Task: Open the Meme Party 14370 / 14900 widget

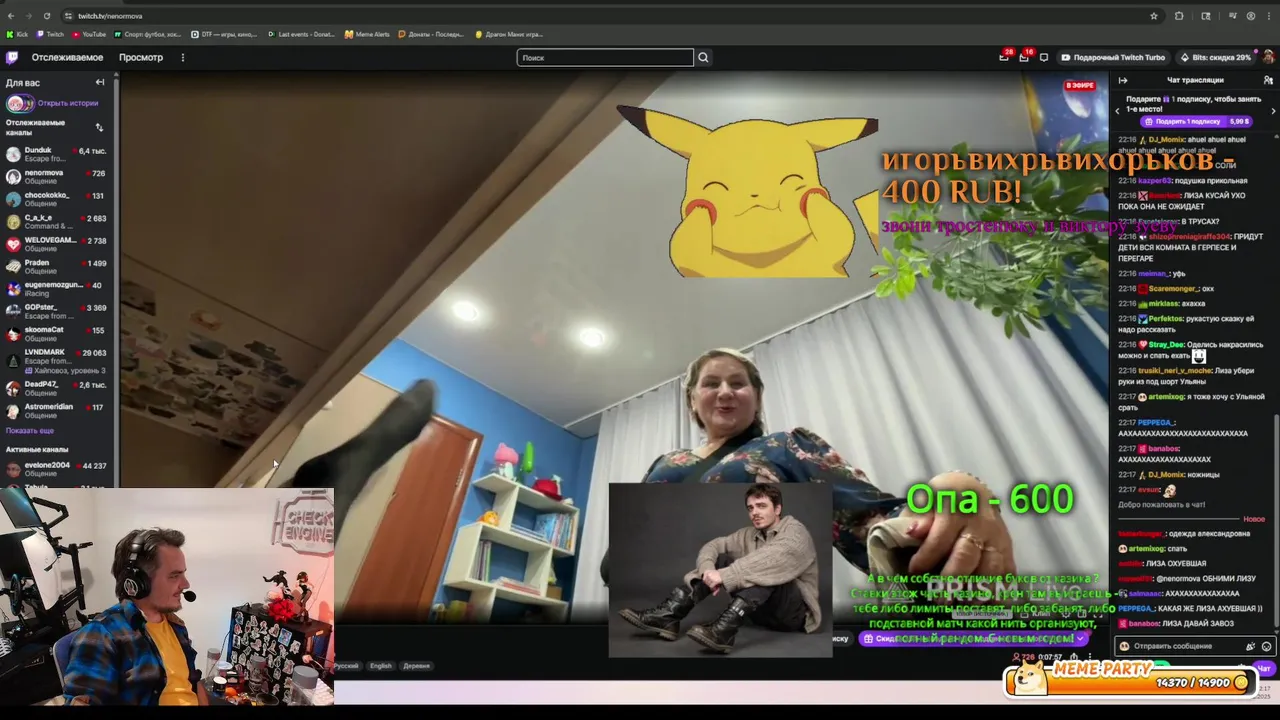Action: click(x=1131, y=680)
